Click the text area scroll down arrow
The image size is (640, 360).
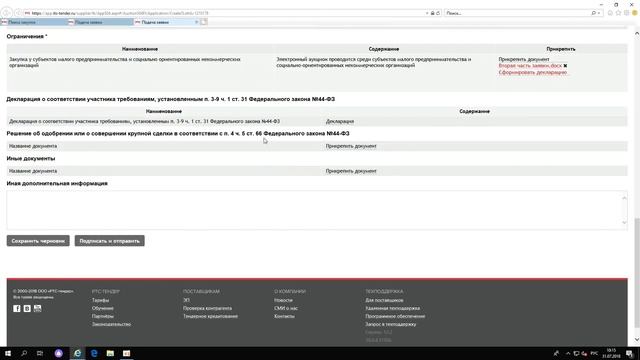(x=624, y=222)
